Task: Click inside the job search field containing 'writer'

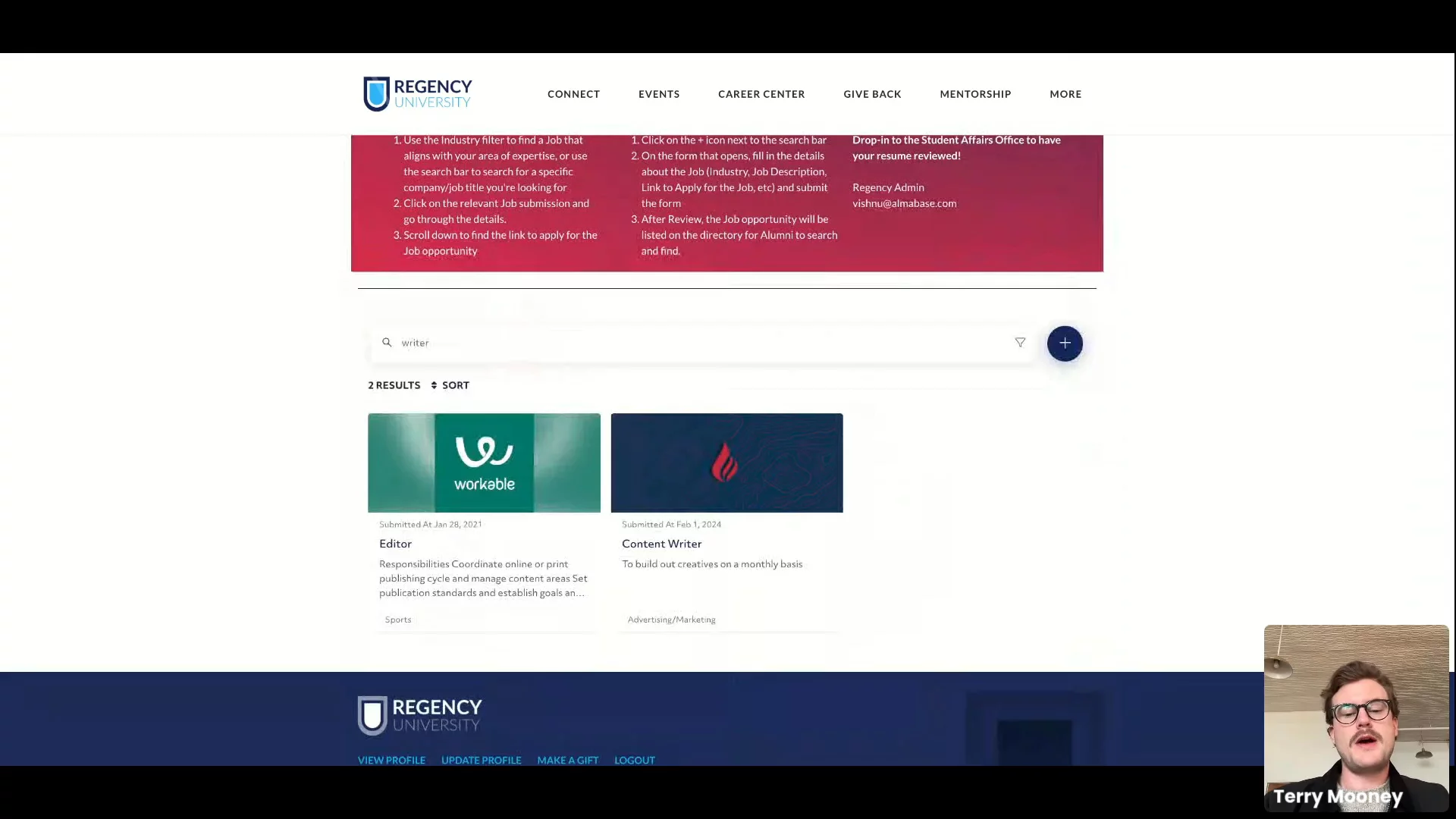Action: [x=682, y=343]
